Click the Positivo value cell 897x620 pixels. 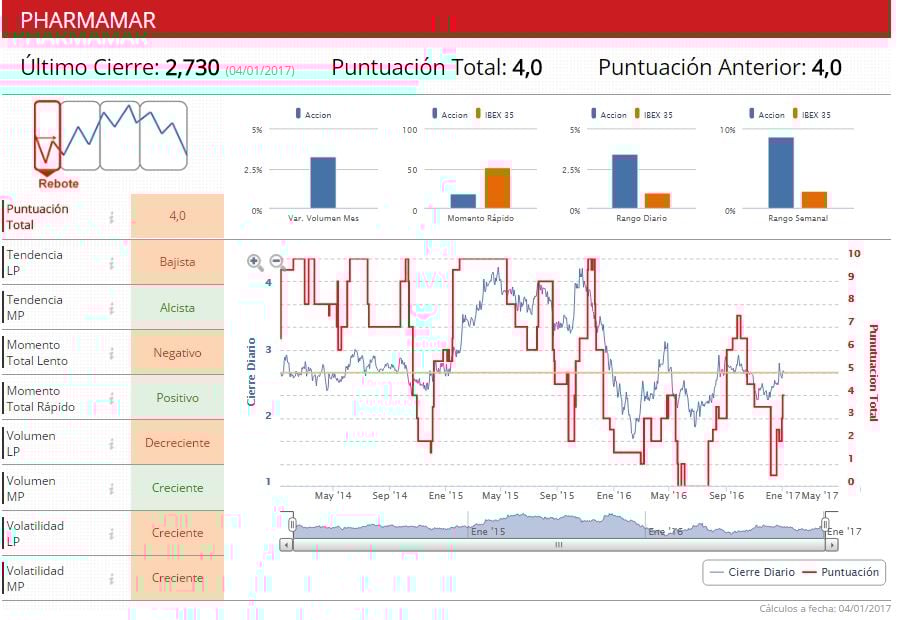tap(177, 398)
